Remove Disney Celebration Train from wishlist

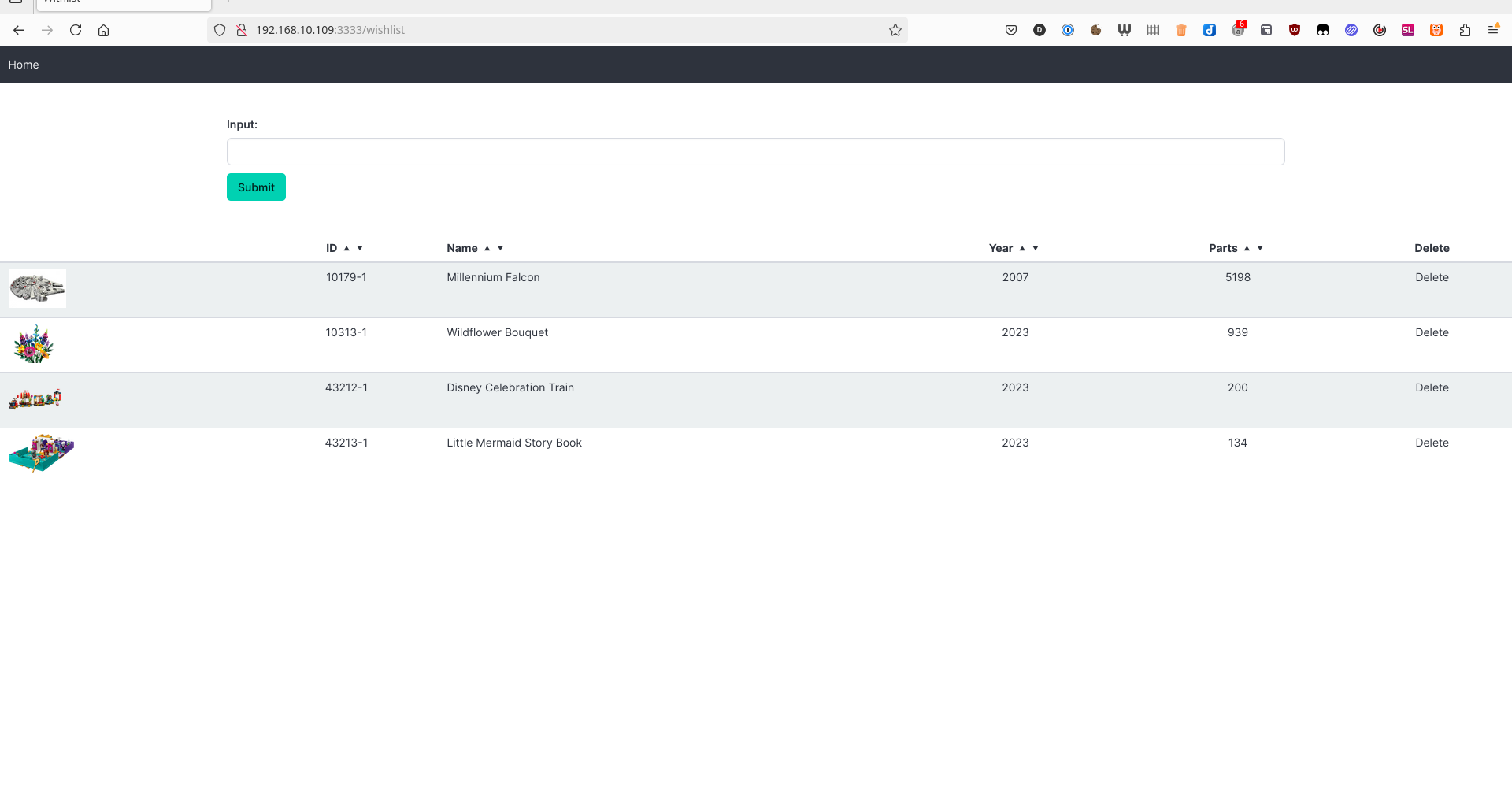click(1432, 387)
